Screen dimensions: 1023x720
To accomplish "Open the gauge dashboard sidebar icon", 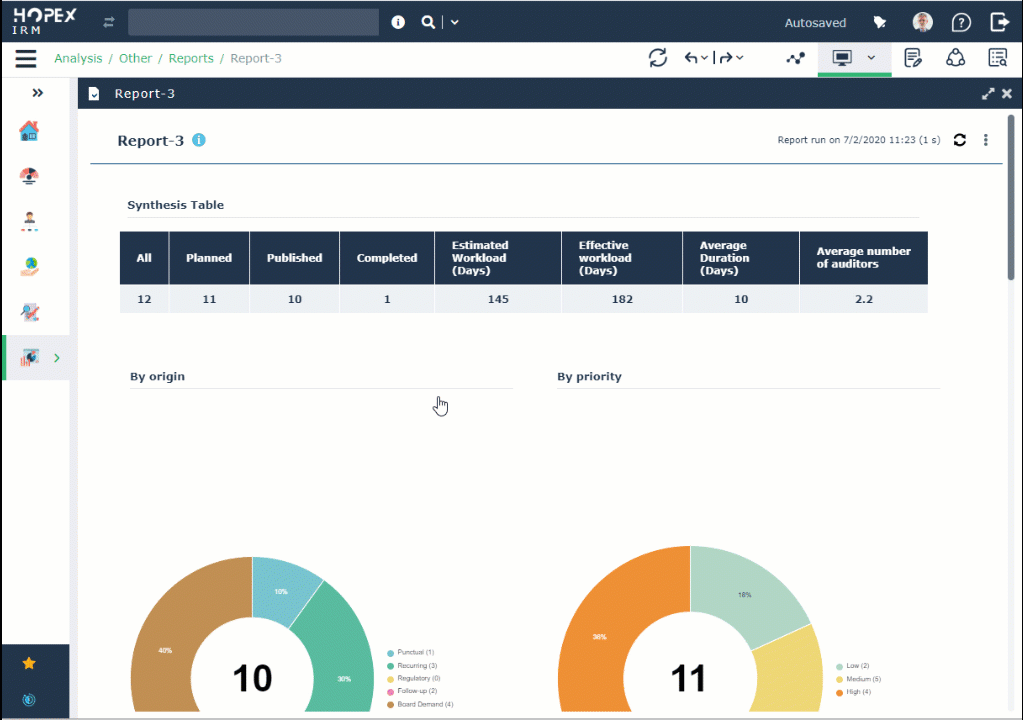I will click(29, 176).
